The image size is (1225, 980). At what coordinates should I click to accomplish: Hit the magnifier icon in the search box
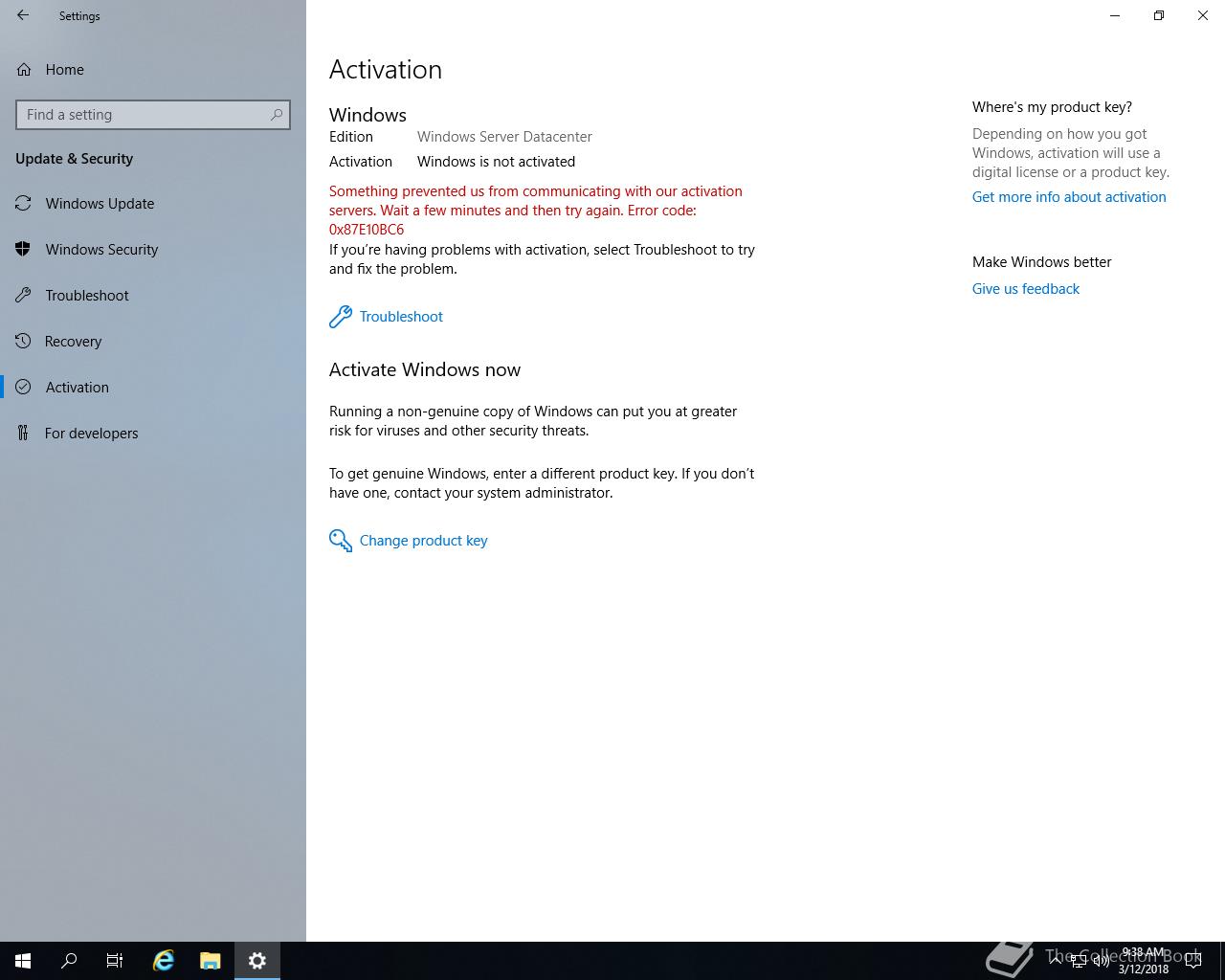pos(277,115)
